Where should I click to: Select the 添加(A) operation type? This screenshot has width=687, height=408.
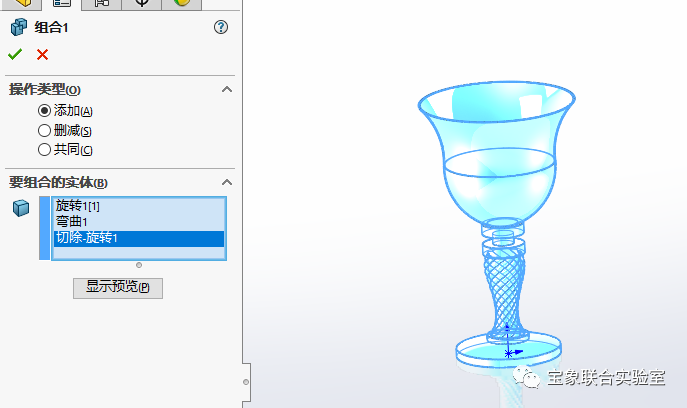point(44,110)
